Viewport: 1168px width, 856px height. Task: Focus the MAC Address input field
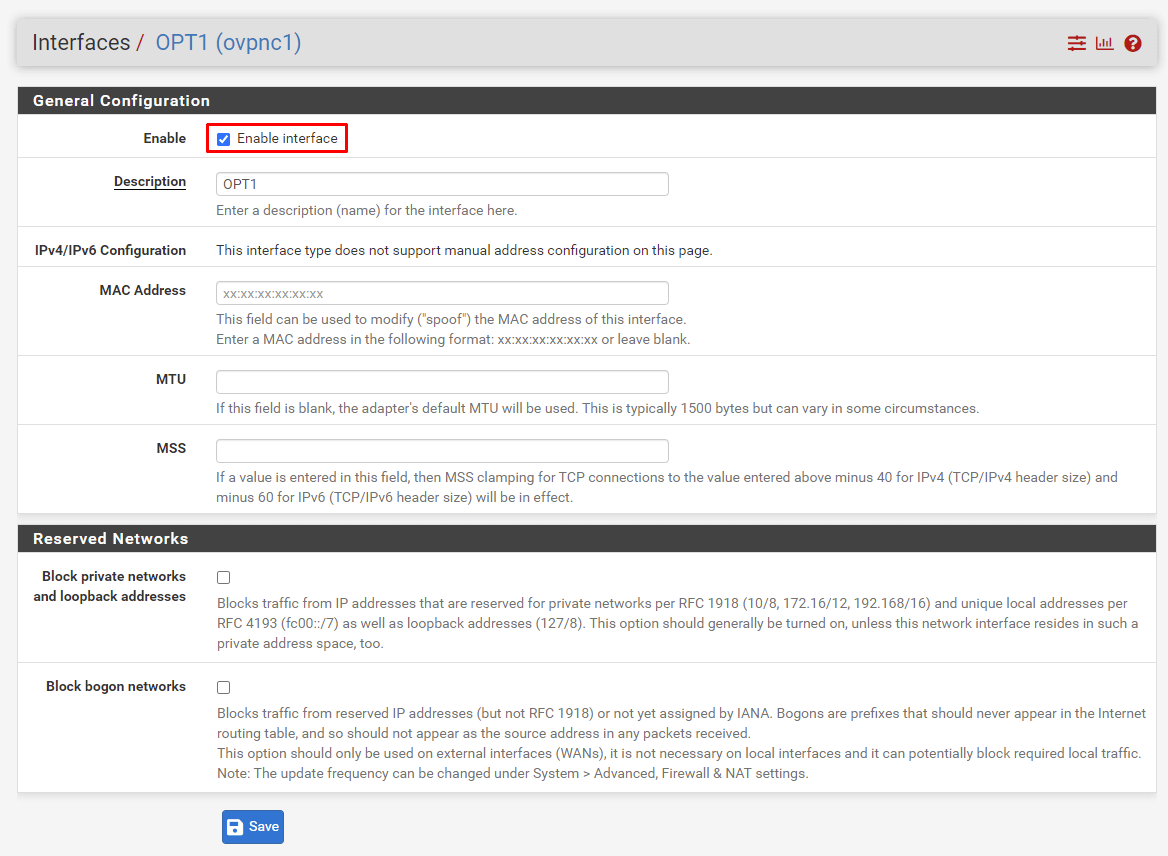pos(442,294)
